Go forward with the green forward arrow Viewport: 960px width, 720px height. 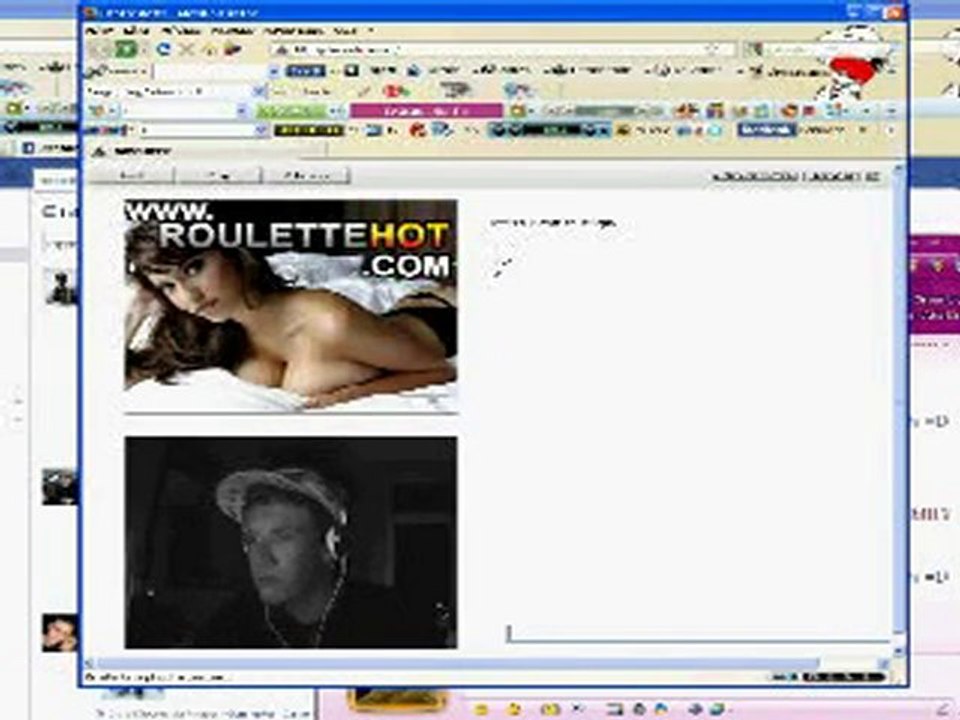click(x=127, y=50)
